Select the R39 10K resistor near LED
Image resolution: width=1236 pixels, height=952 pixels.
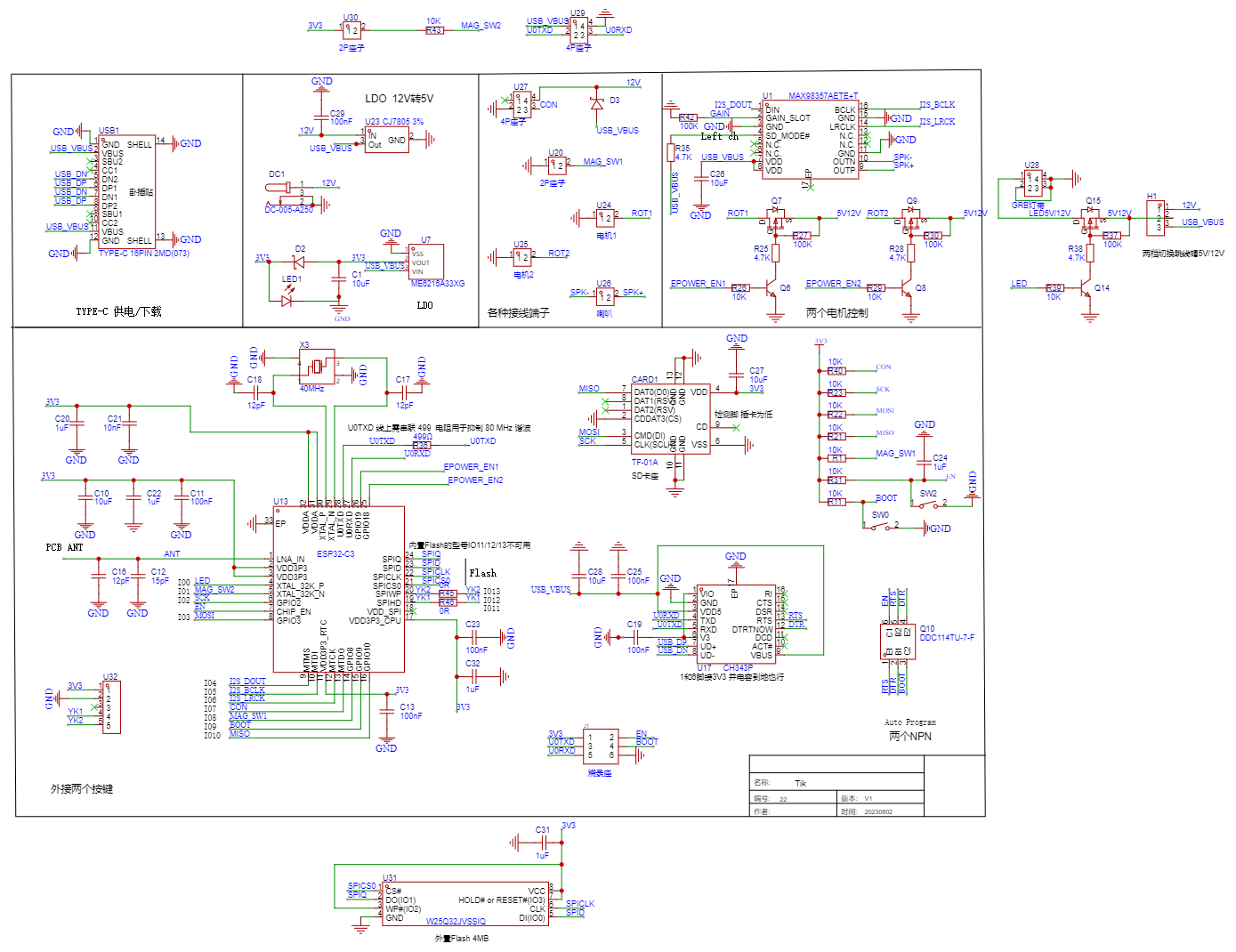click(x=1054, y=288)
